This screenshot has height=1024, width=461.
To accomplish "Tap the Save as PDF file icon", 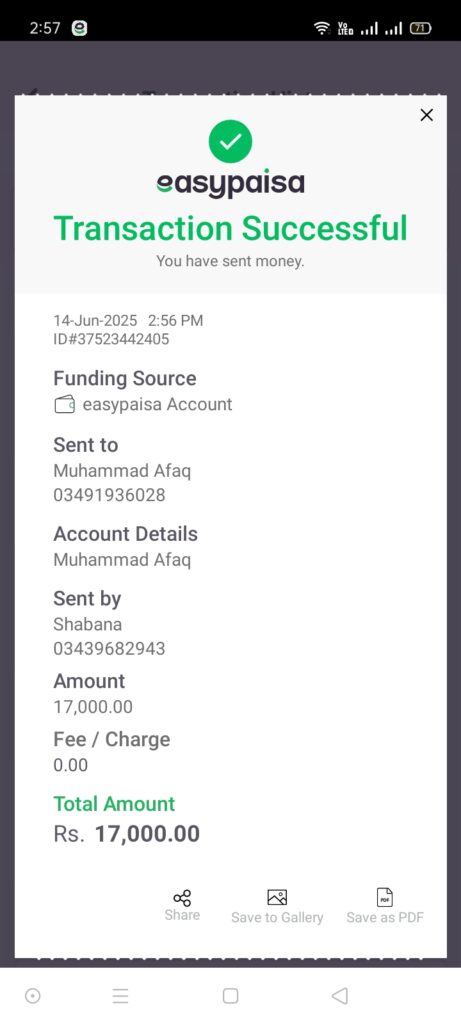I will [x=385, y=897].
